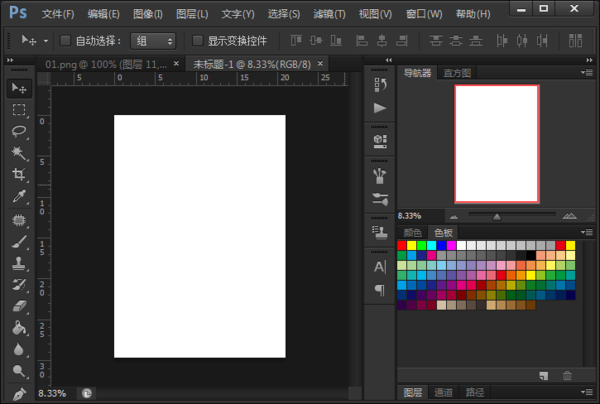Open the Navigator panel flyout menu
This screenshot has height=404, width=600.
click(x=587, y=72)
